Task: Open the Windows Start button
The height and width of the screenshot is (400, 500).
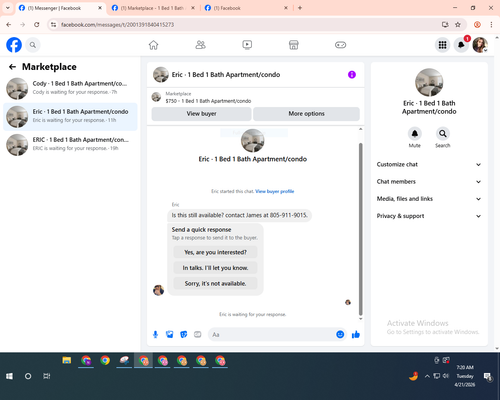Action: pos(9,376)
